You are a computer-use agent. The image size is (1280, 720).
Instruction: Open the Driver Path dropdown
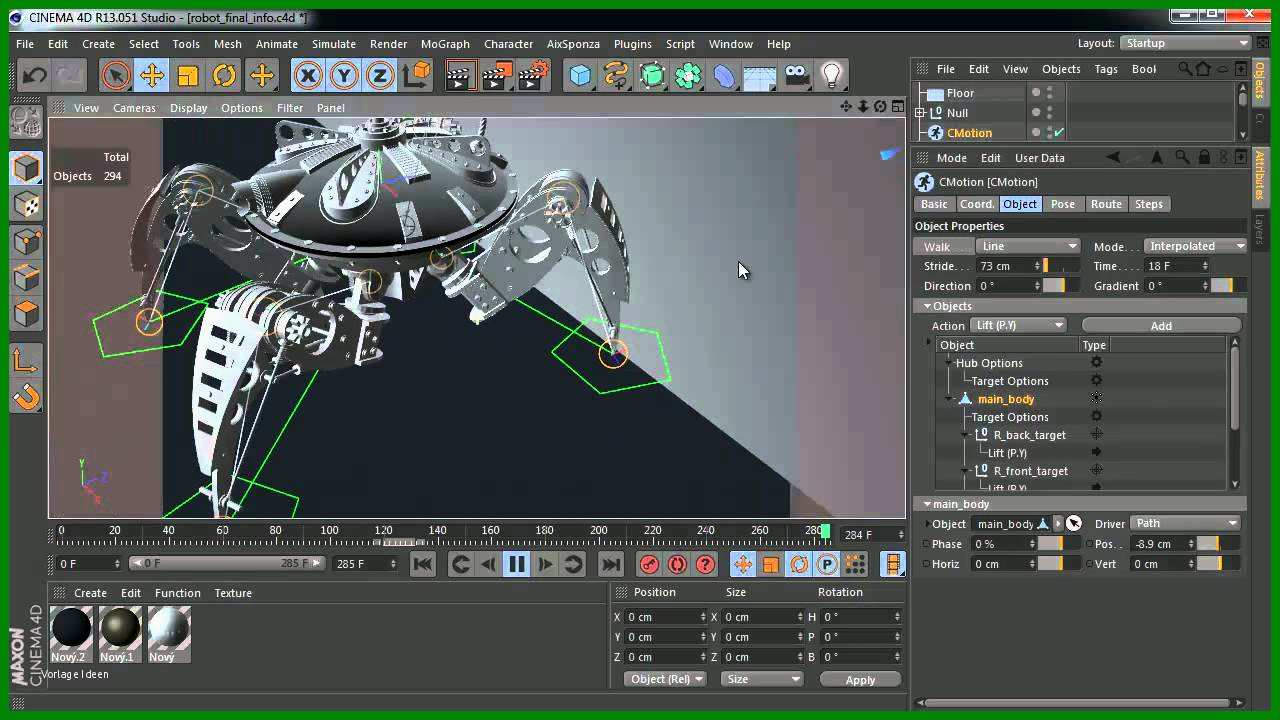(x=1185, y=523)
